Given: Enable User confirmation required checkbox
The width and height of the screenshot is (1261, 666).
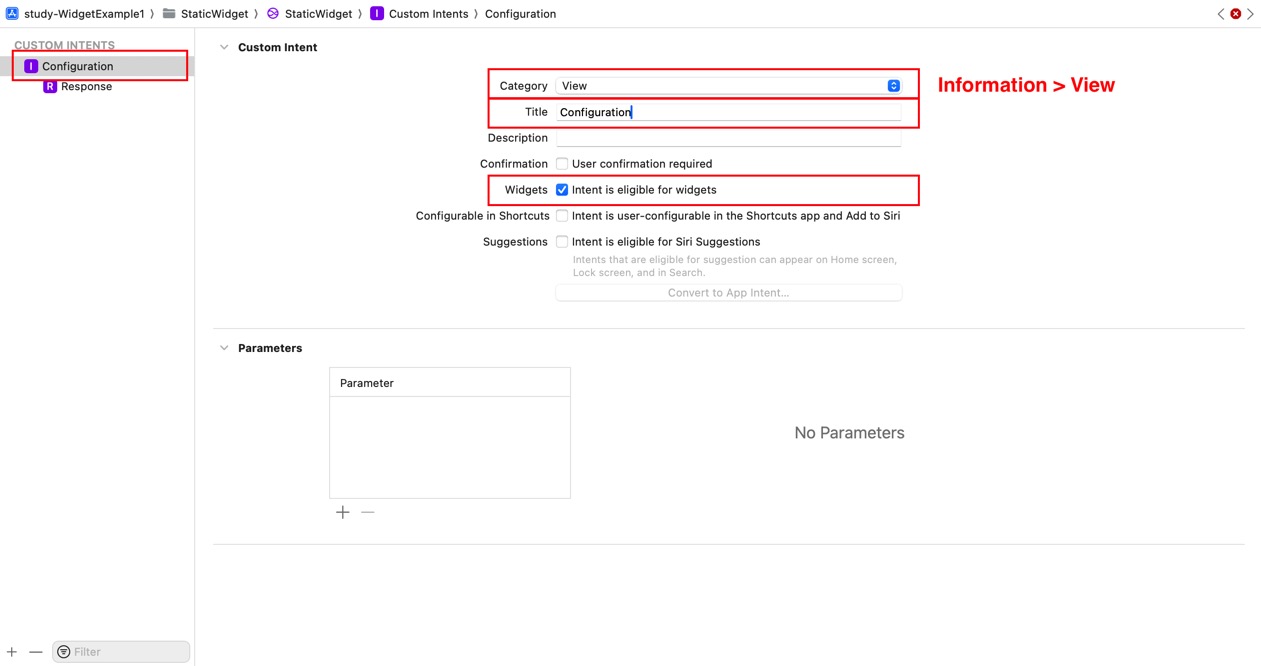Looking at the screenshot, I should tap(562, 164).
